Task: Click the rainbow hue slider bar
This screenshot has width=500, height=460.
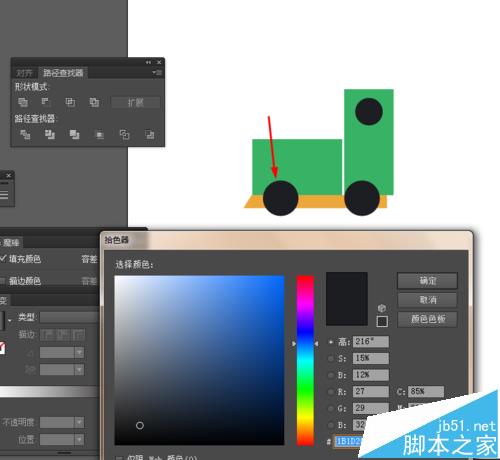Action: [305, 360]
